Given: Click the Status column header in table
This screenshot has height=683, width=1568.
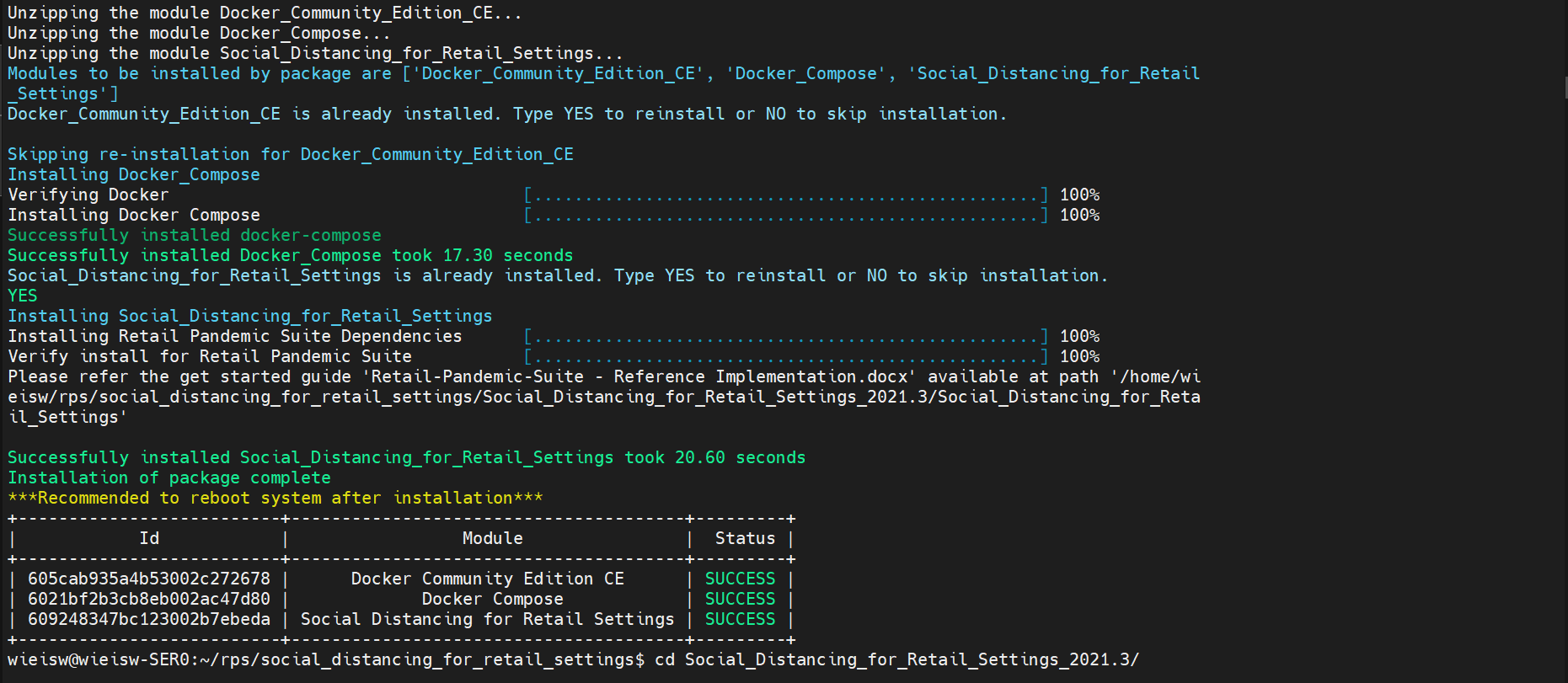Looking at the screenshot, I should [745, 539].
